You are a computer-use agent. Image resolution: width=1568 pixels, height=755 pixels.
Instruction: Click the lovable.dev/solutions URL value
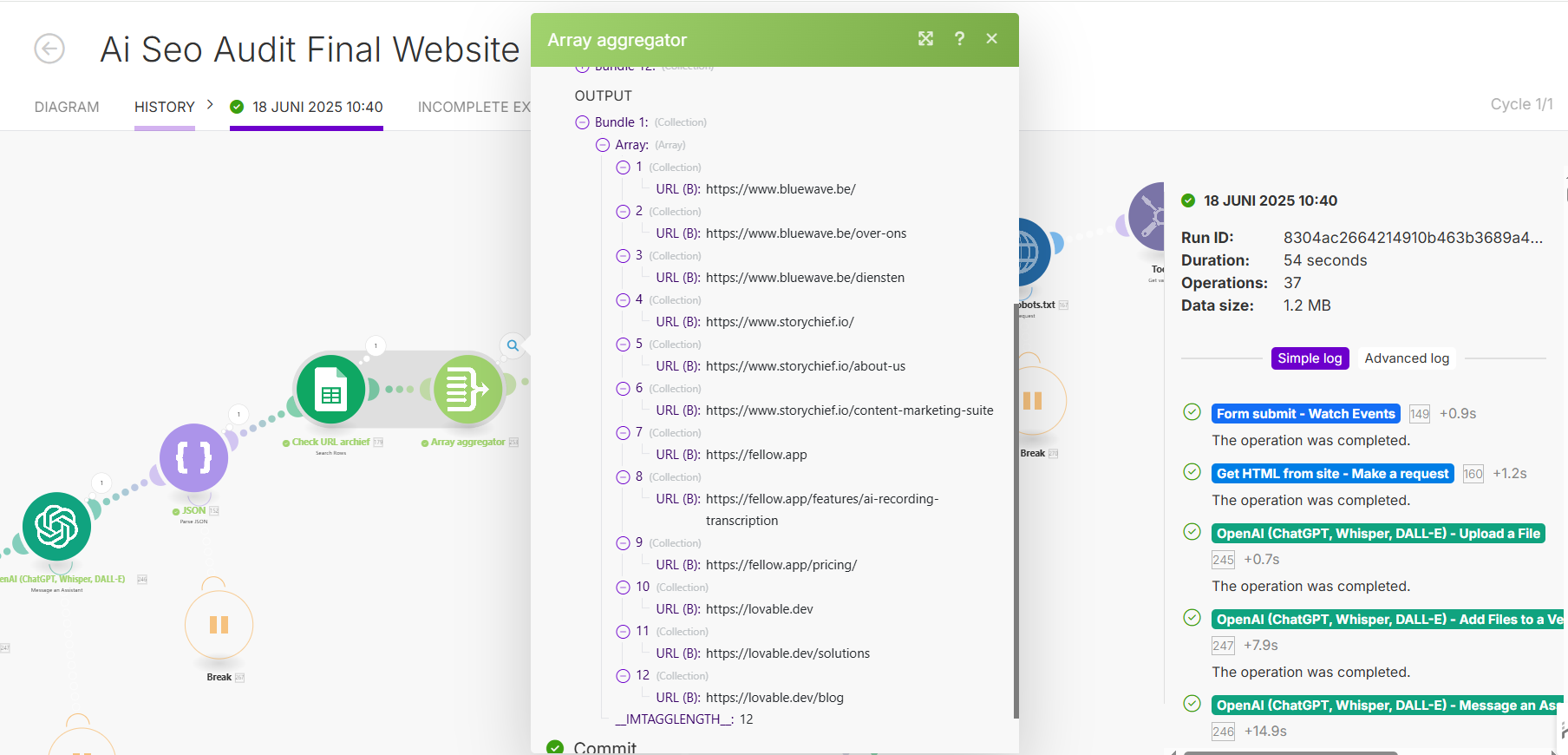pos(787,653)
